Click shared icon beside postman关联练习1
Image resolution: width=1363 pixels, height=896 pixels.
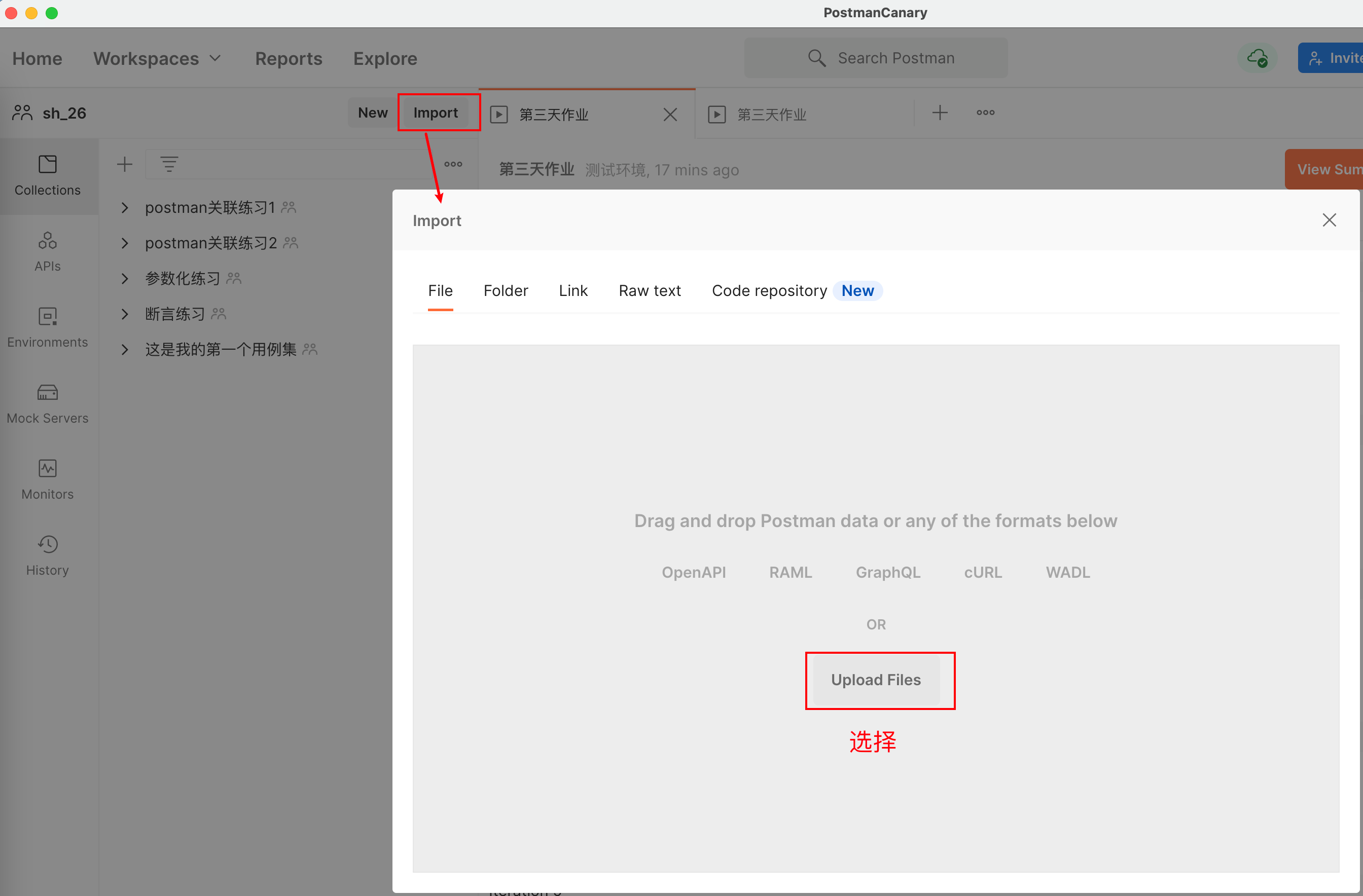point(289,207)
